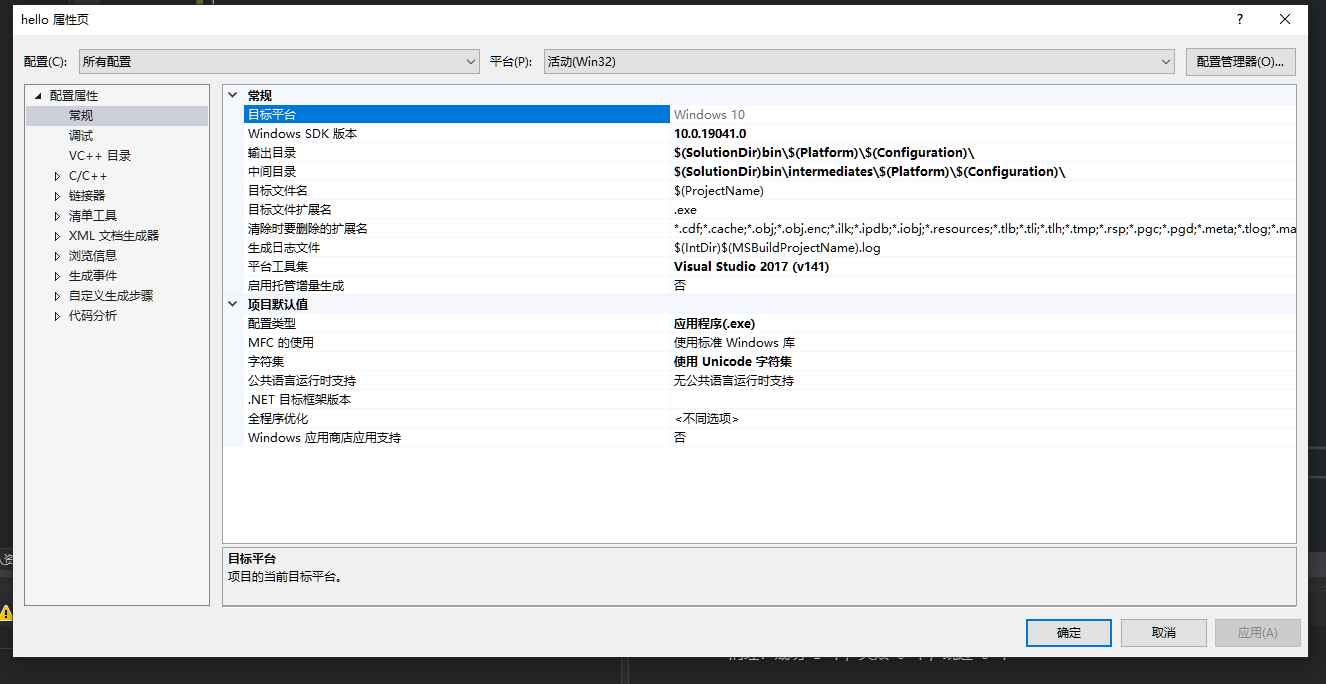Screen dimensions: 1326x684
Task: Select the 自定义生成步骤 tree item
Action: 111,296
